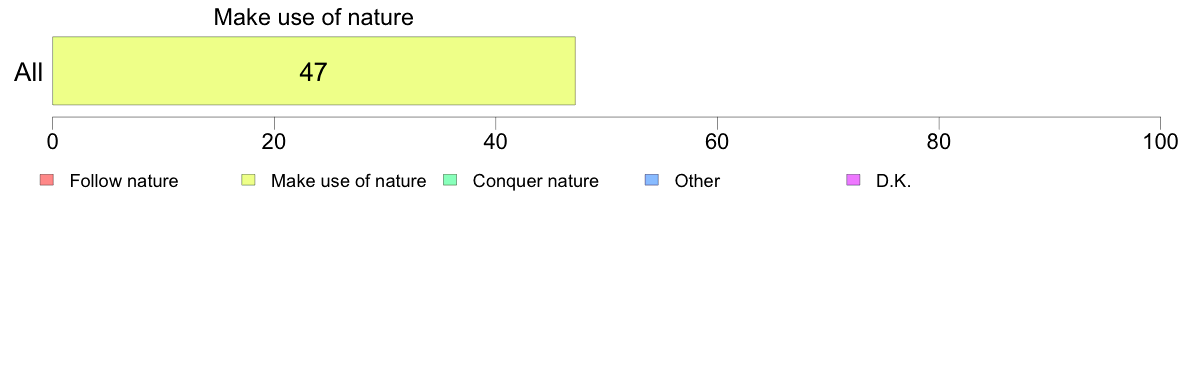The width and height of the screenshot is (1188, 368).
Task: Click the 0 axis tick label
Action: point(52,141)
